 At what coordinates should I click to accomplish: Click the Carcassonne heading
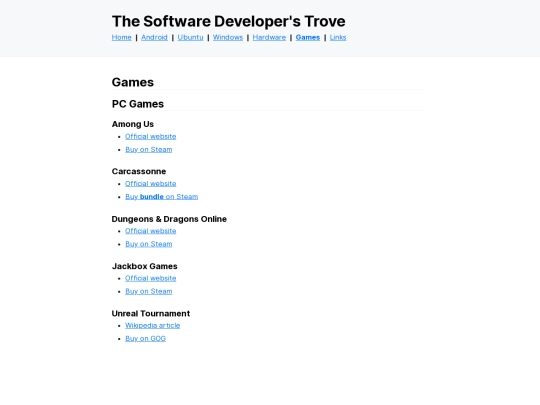click(x=139, y=171)
